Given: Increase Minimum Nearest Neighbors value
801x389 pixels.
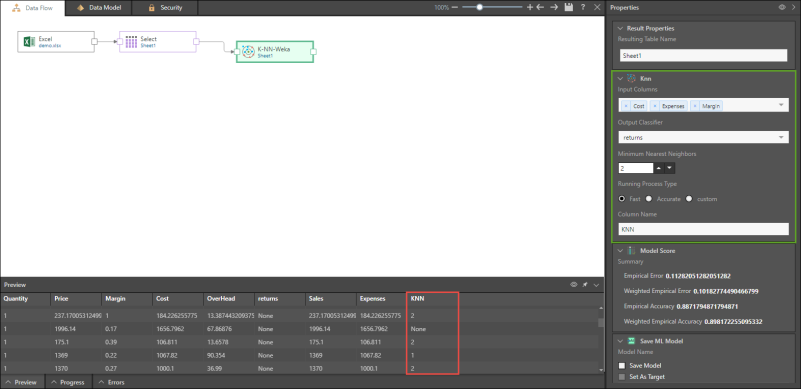Looking at the screenshot, I should point(659,168).
